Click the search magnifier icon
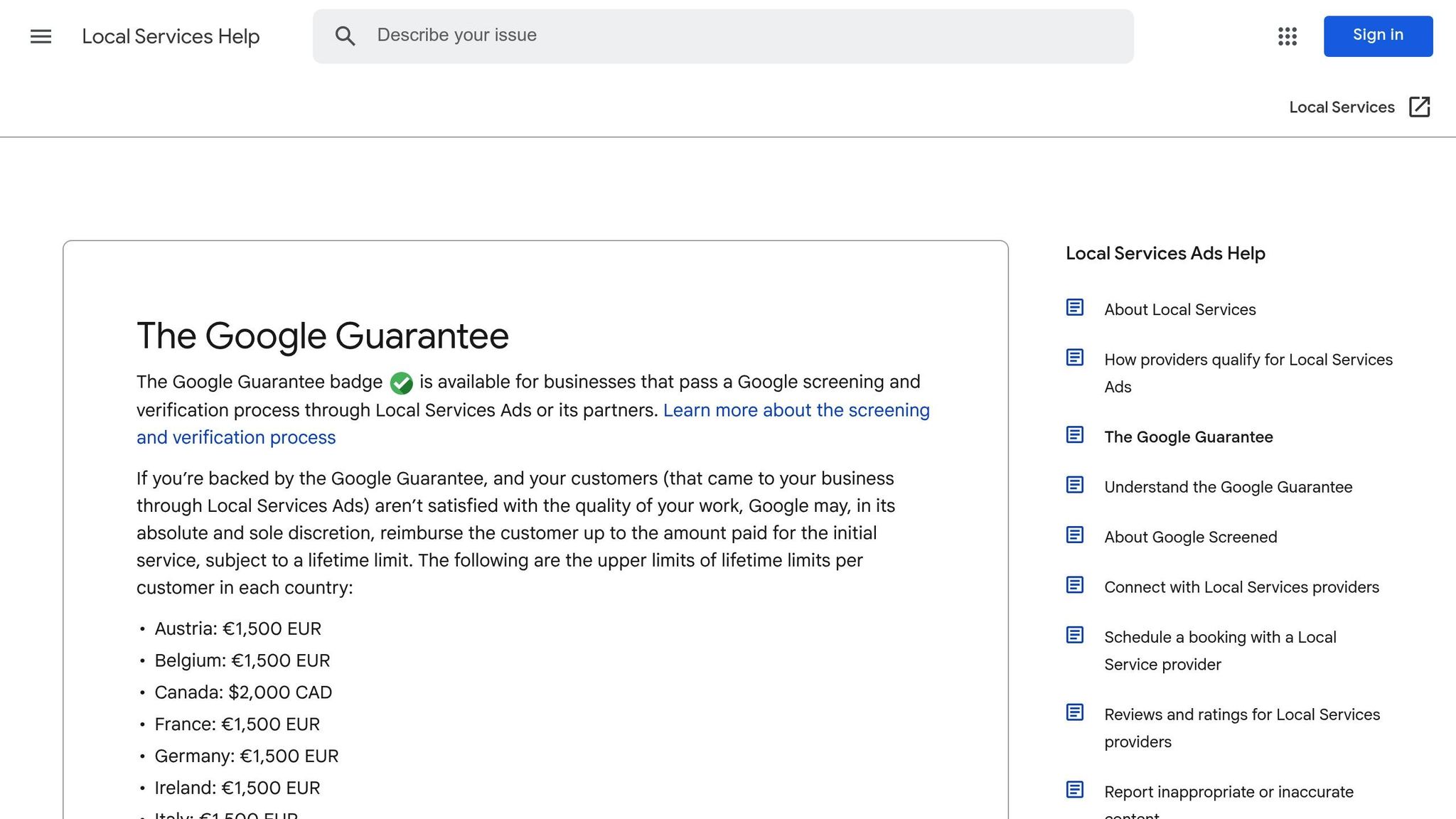1456x819 pixels. 346,36
